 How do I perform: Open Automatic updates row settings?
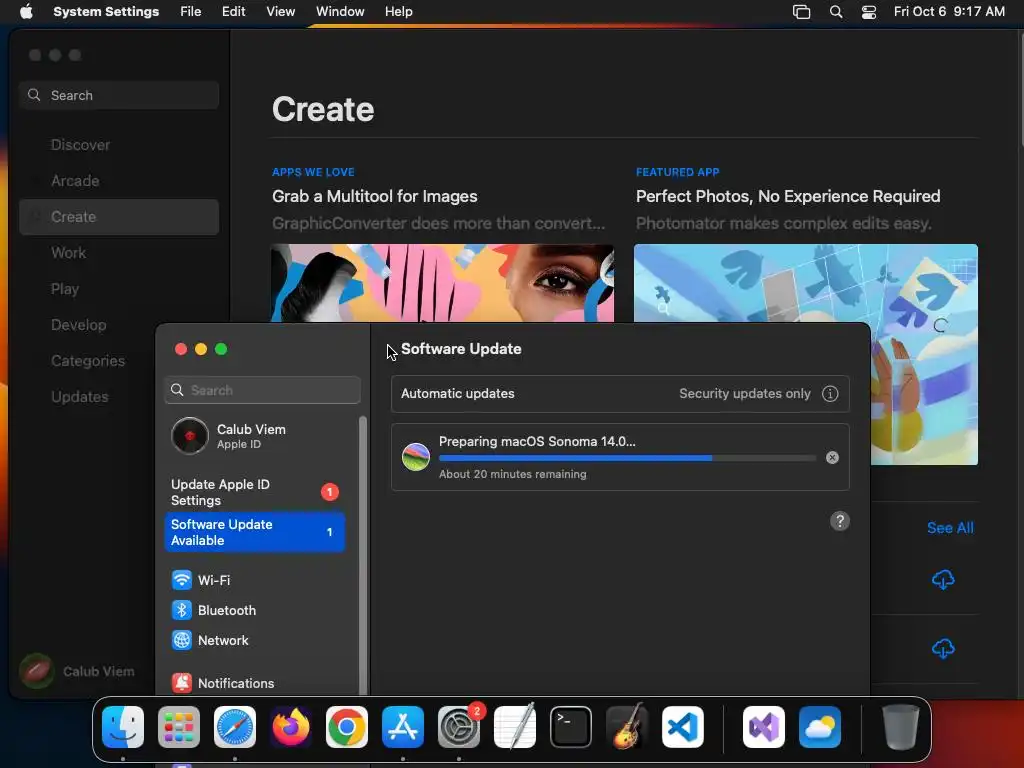click(x=620, y=394)
